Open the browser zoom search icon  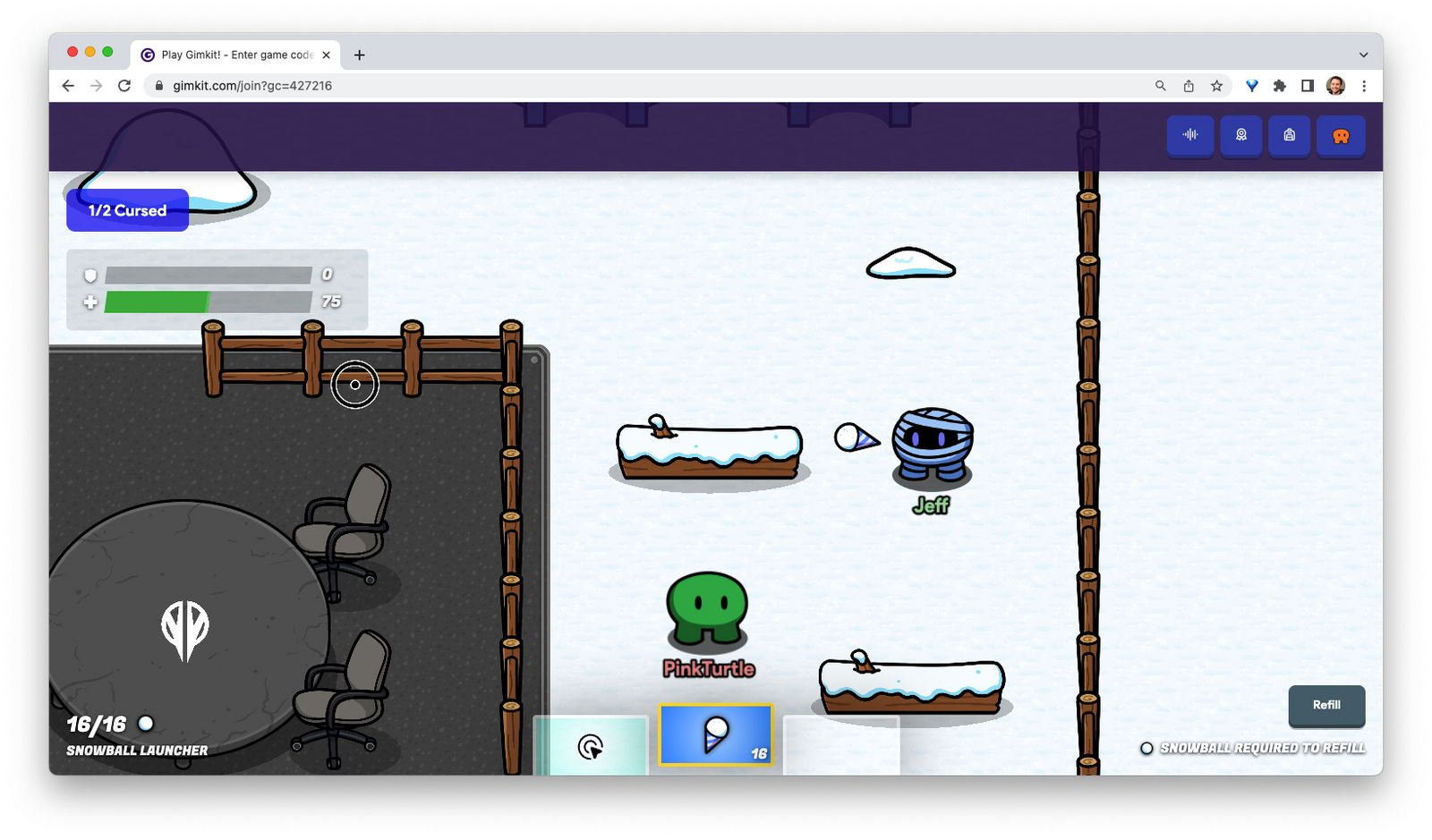click(1161, 86)
